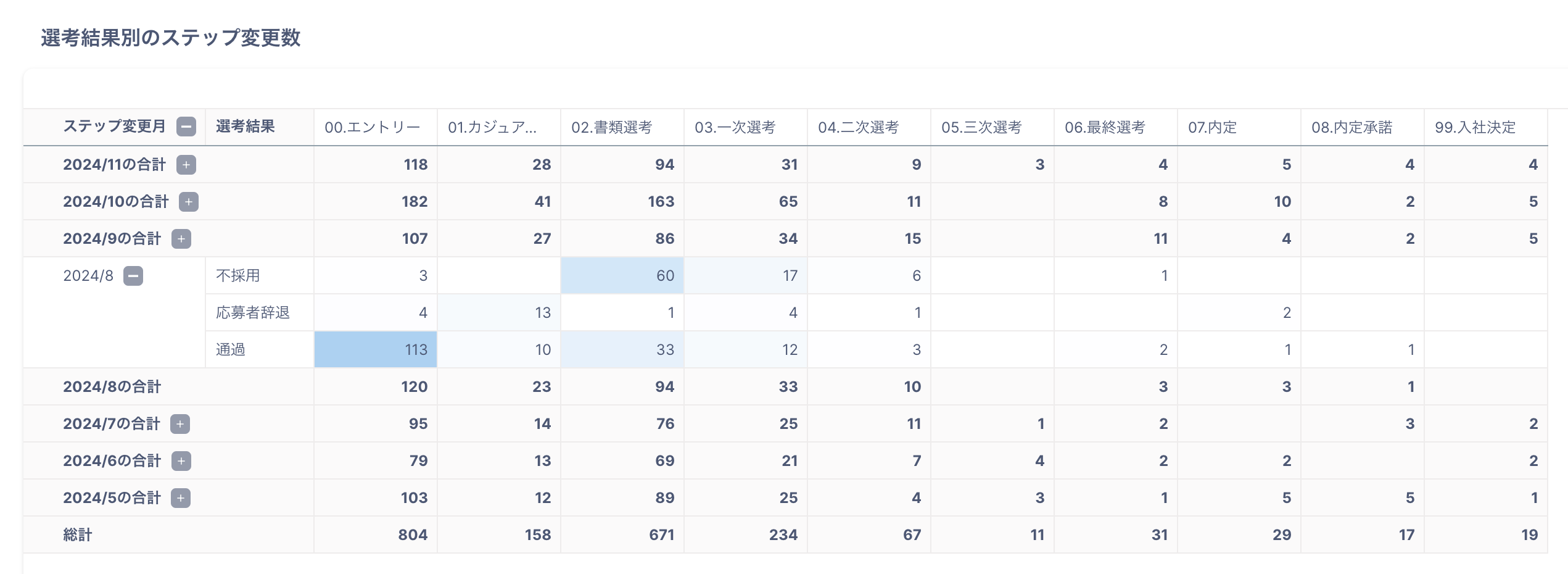The height and width of the screenshot is (574, 1568).
Task: Click the 総計 grand total row label
Action: (78, 535)
